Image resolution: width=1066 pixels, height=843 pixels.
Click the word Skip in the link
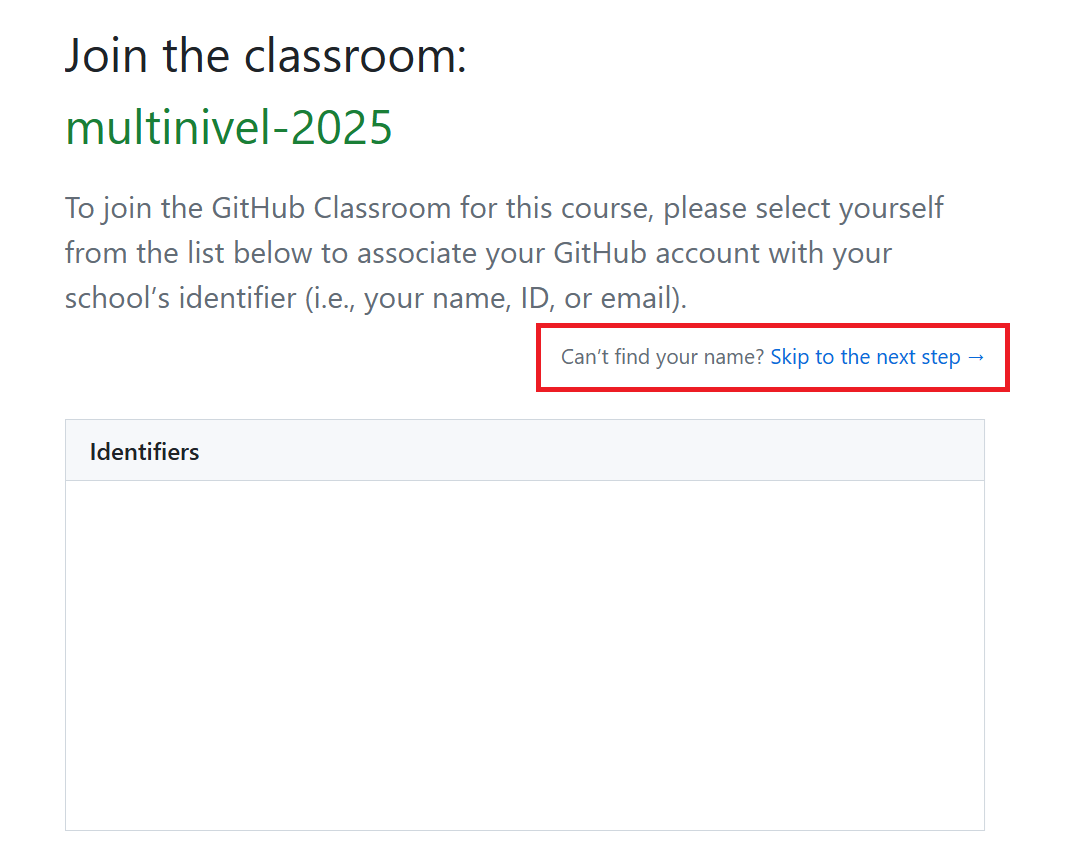[790, 357]
